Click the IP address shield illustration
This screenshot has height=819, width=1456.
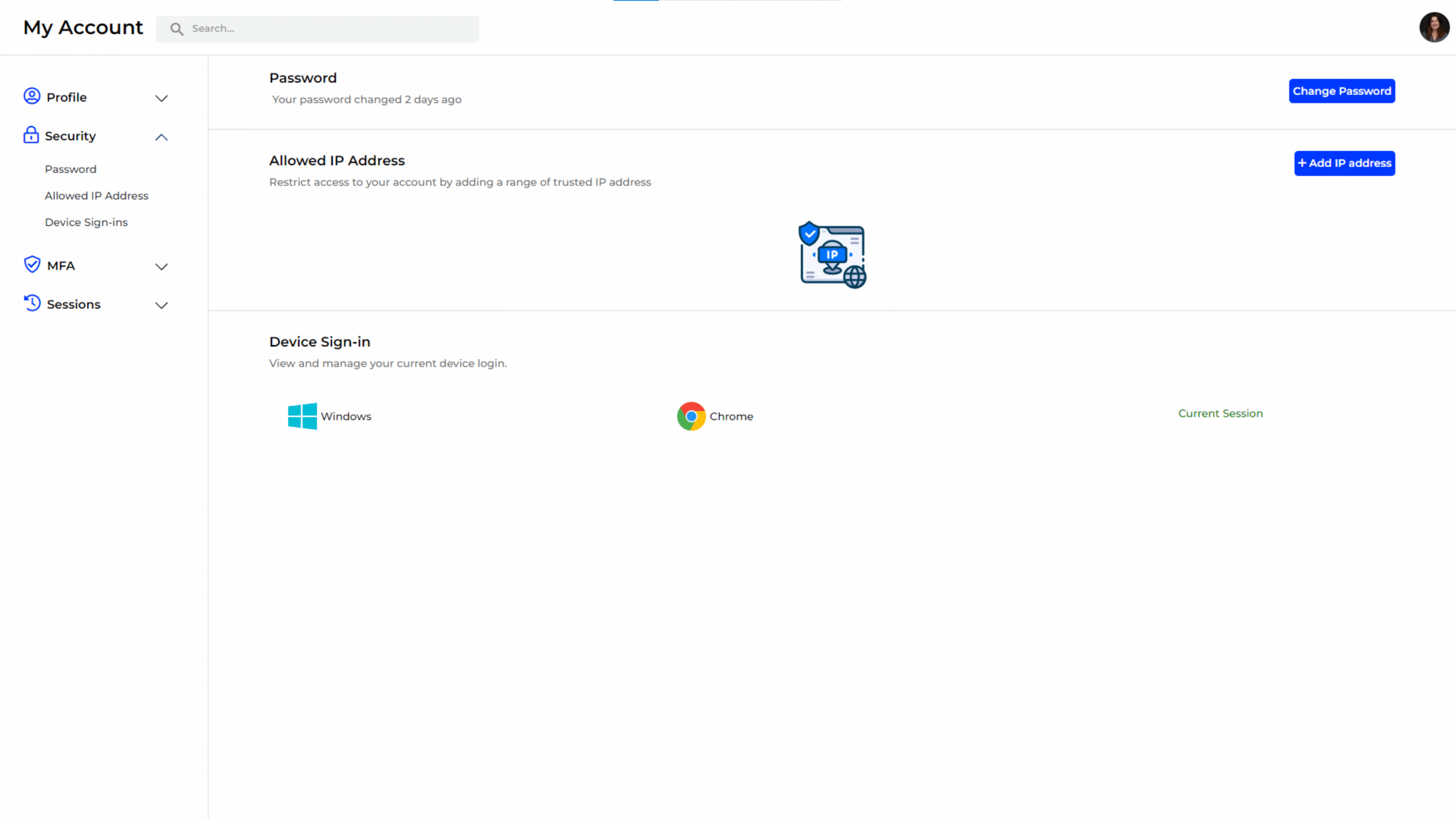[832, 254]
